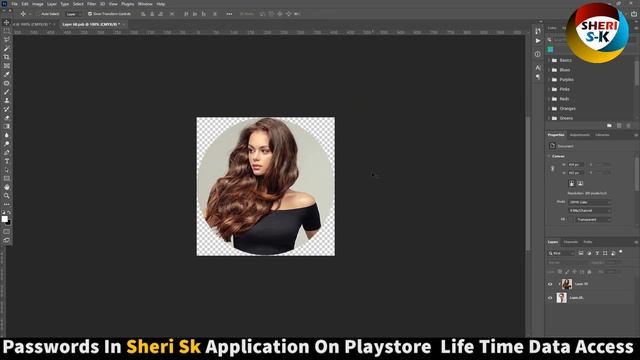Set canvas to landscape orientation
The height and width of the screenshot is (360, 640).
click(x=580, y=184)
